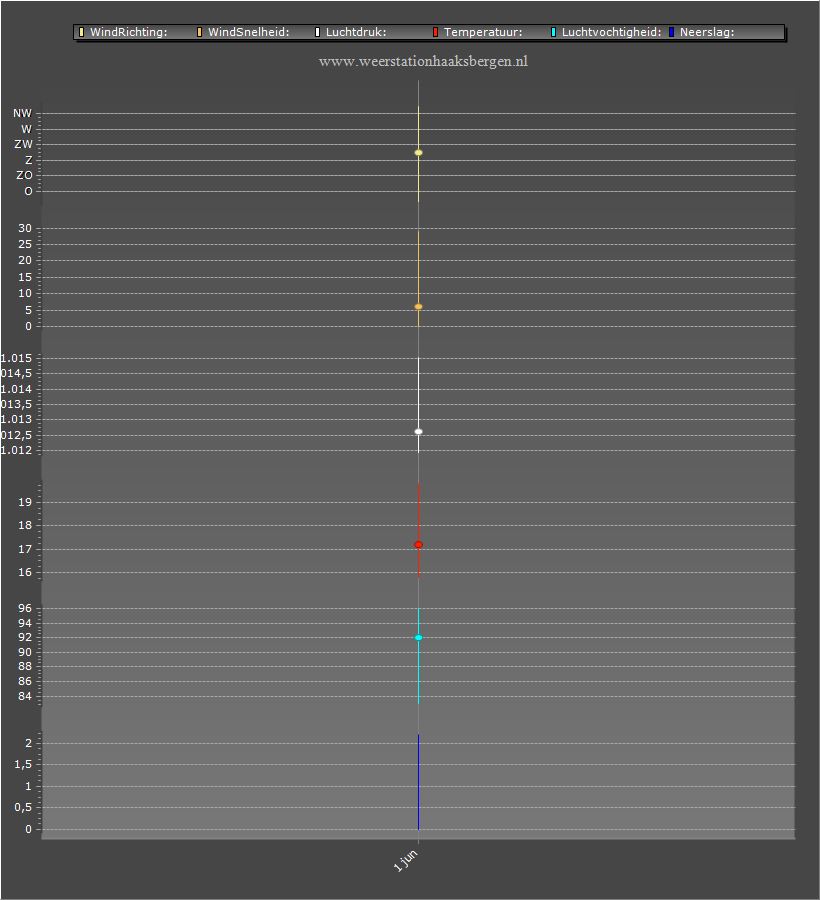Click the Luchtdruk legend color swatch
Image resolution: width=820 pixels, height=900 pixels.
317,32
